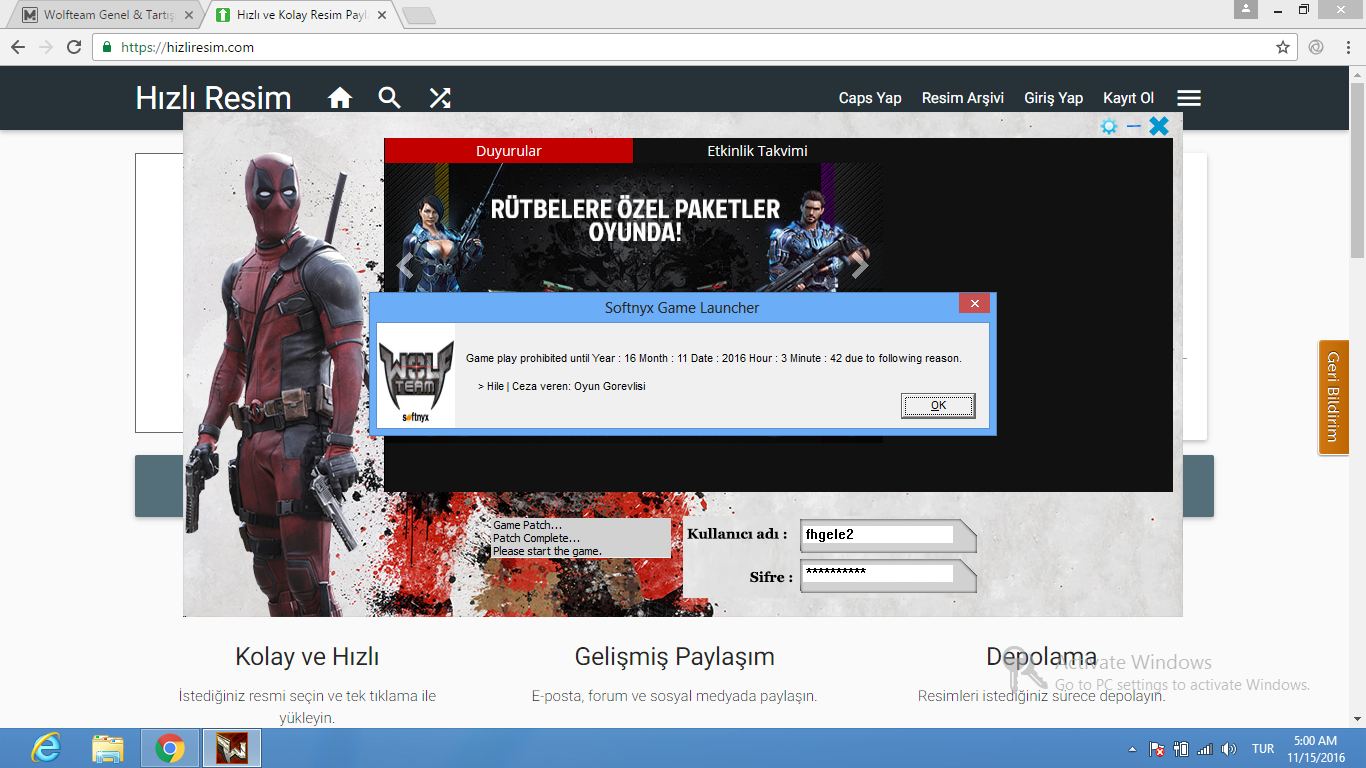This screenshot has width=1366, height=768.
Task: Go to Hızlı Resim home icon
Action: [340, 98]
